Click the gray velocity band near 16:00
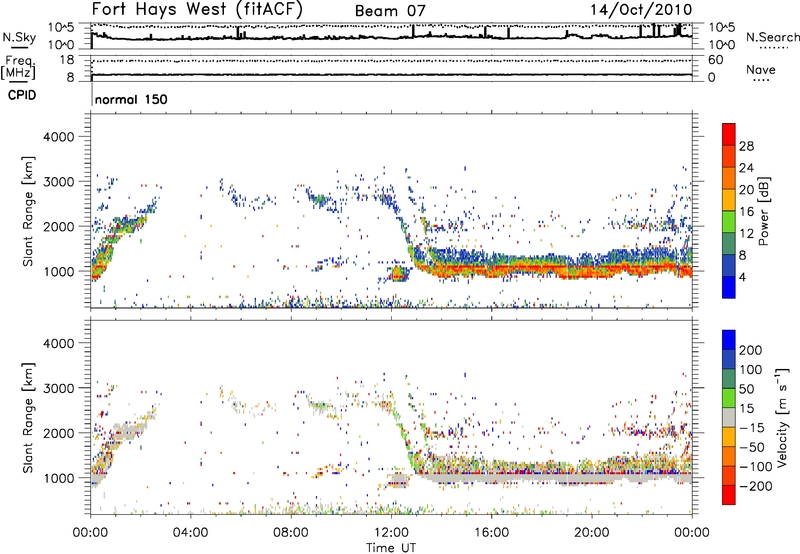The height and width of the screenshot is (554, 800). point(491,479)
